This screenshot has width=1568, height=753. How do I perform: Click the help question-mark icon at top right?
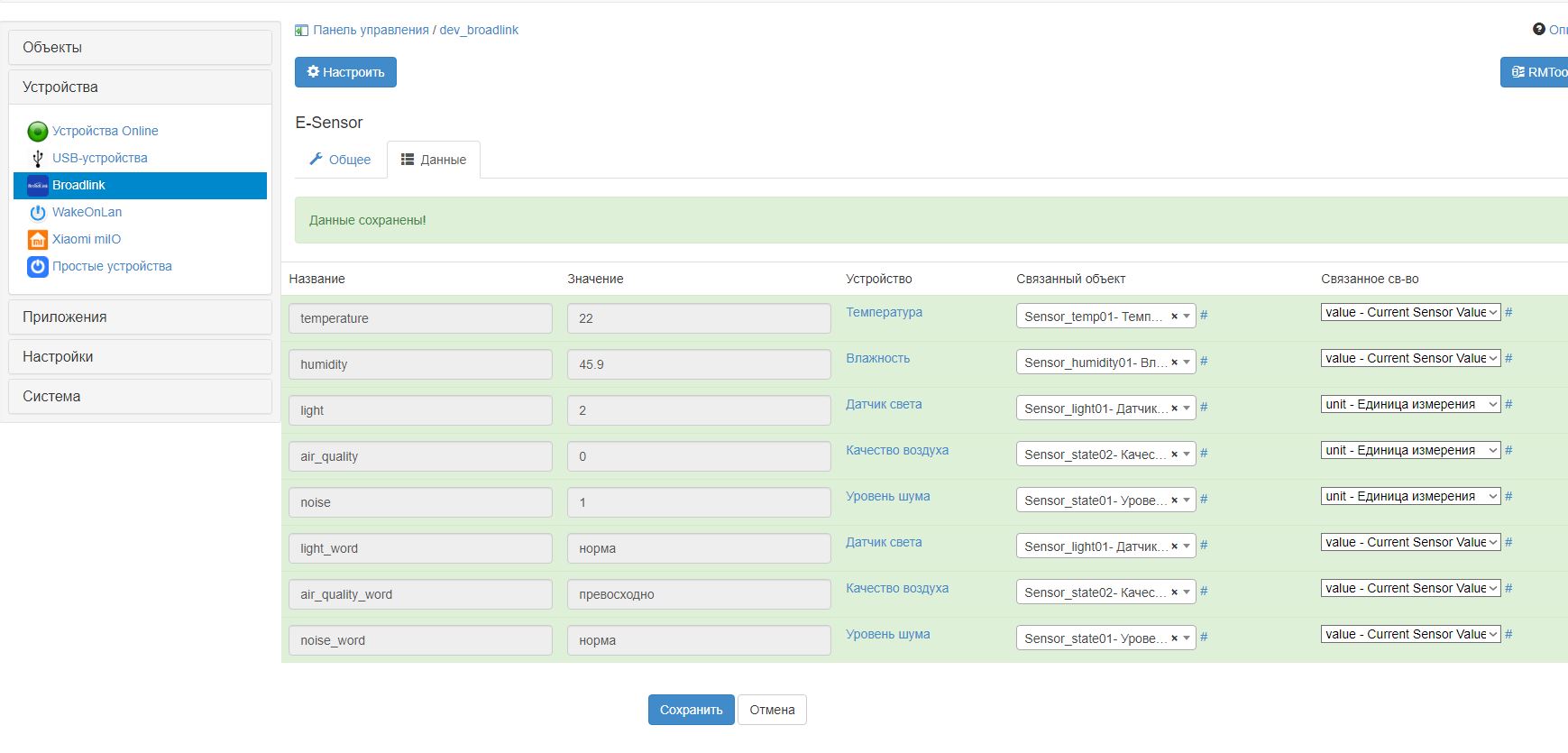(x=1539, y=29)
